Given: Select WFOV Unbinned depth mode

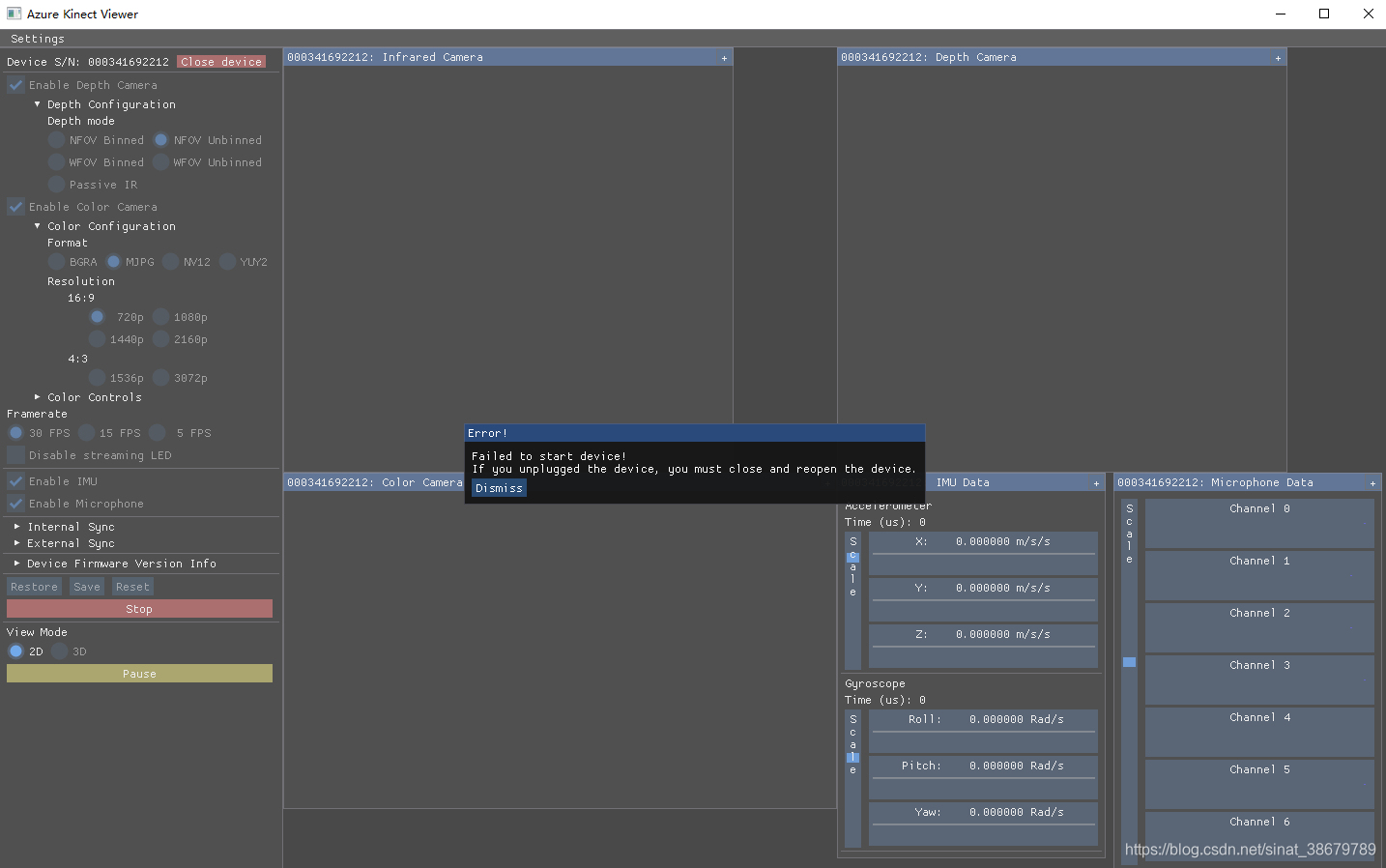Looking at the screenshot, I should pos(161,162).
